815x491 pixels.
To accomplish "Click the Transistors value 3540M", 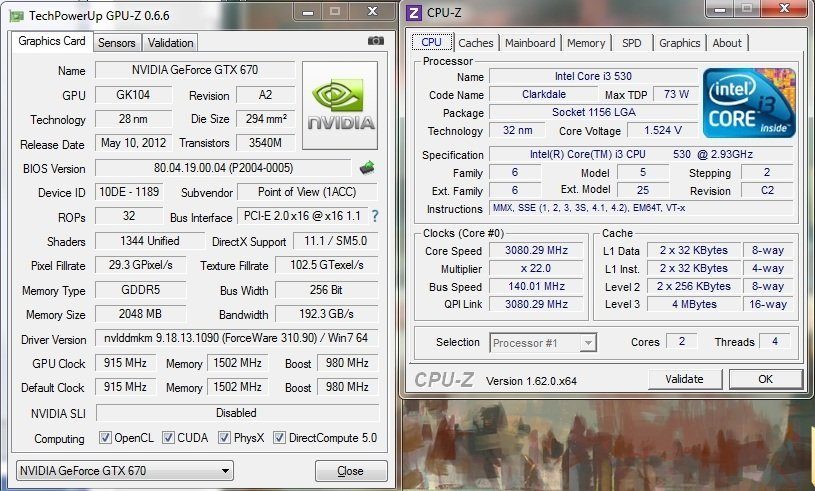I will click(x=265, y=143).
